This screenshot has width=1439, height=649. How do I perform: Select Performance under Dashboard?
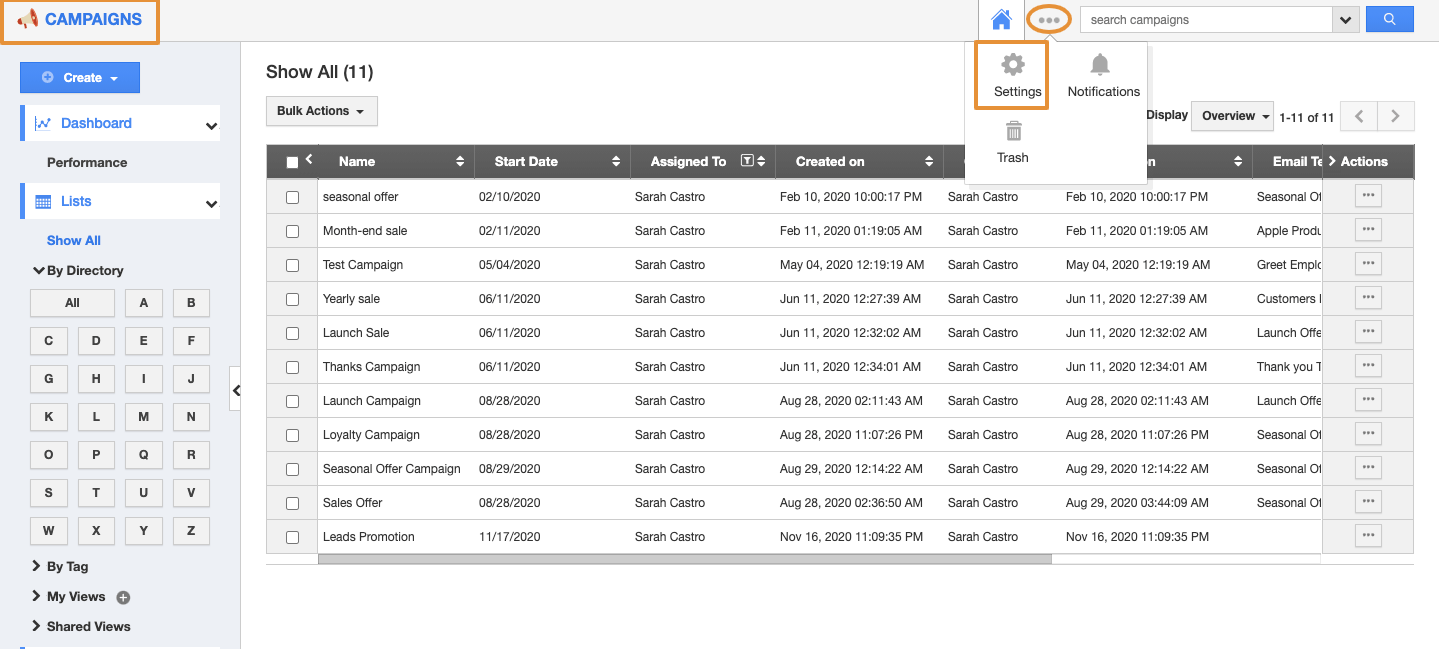click(87, 162)
